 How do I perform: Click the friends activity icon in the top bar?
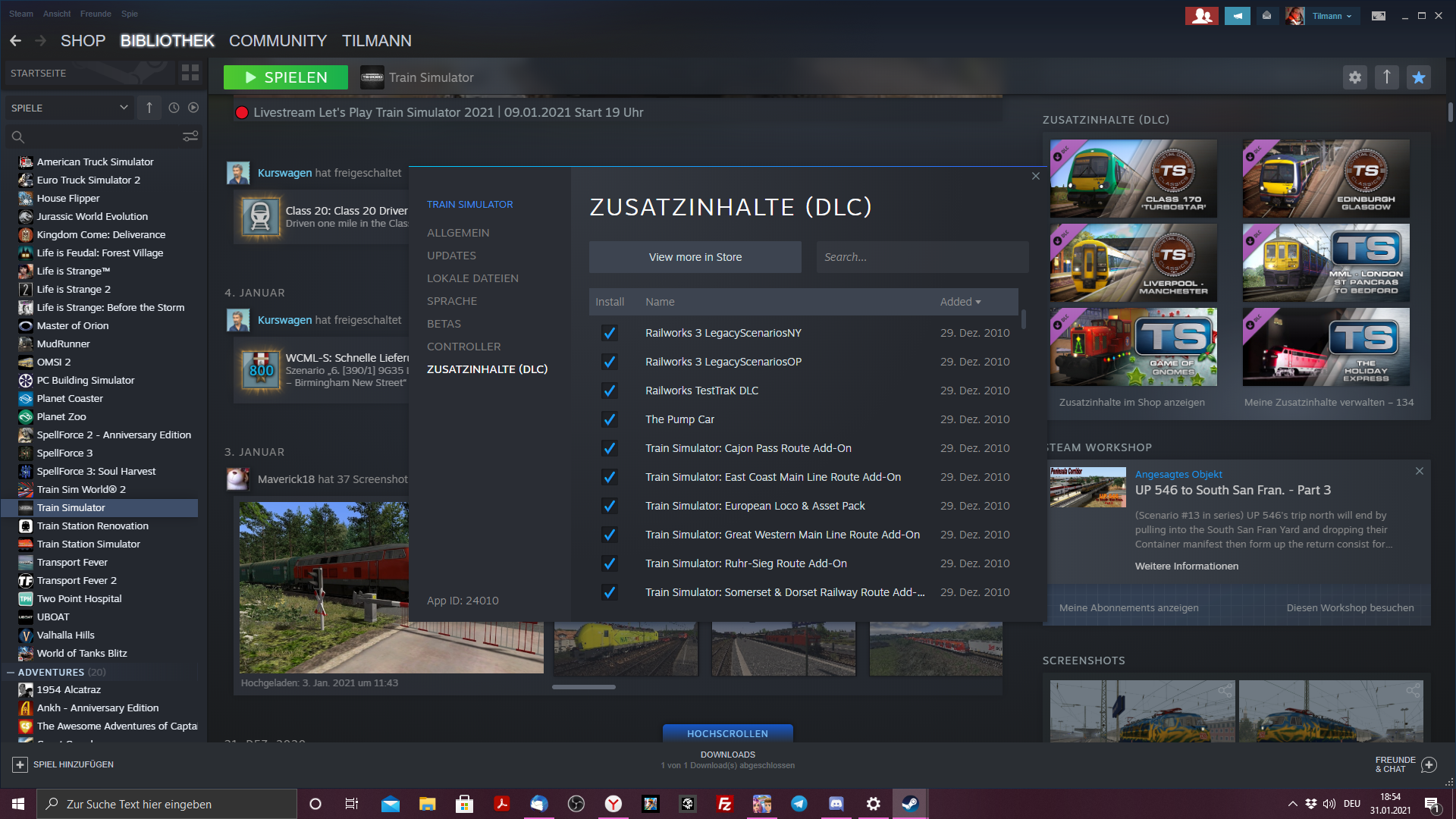(1202, 16)
